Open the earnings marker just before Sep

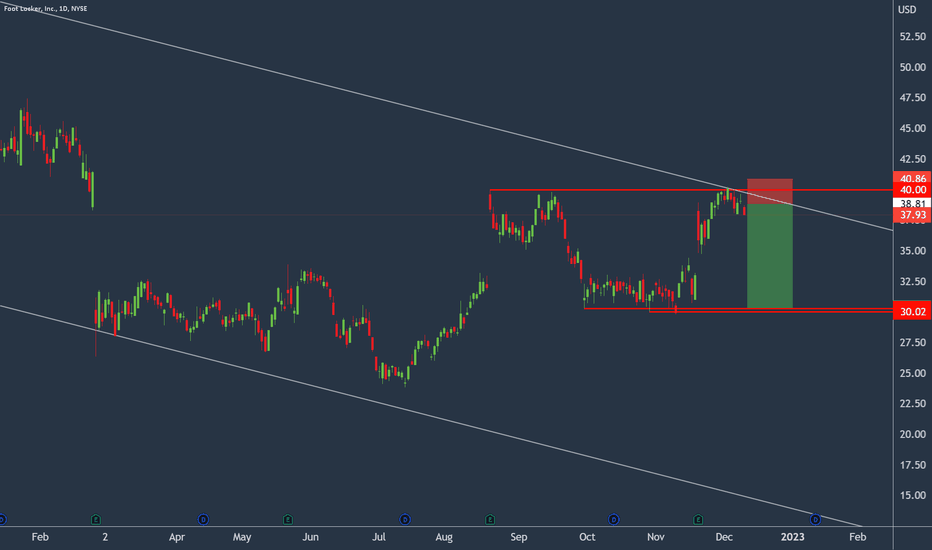tap(490, 520)
